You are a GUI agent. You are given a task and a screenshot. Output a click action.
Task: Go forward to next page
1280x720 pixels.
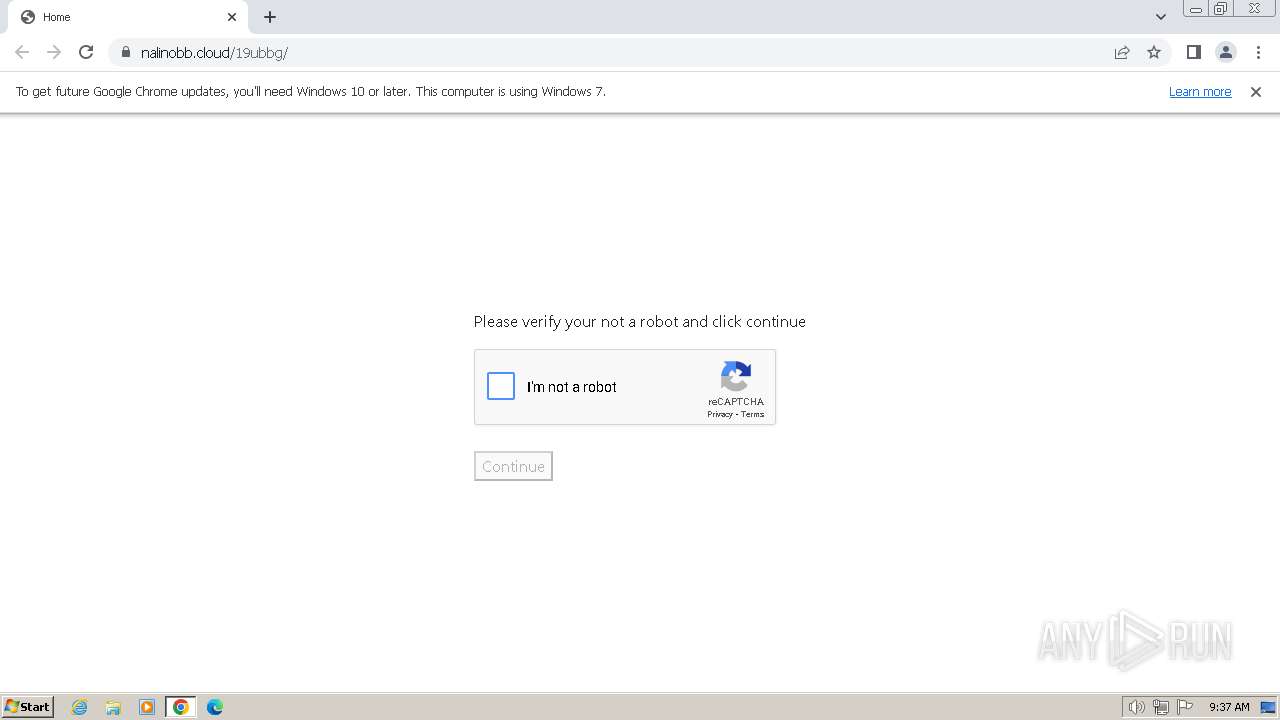pos(54,52)
